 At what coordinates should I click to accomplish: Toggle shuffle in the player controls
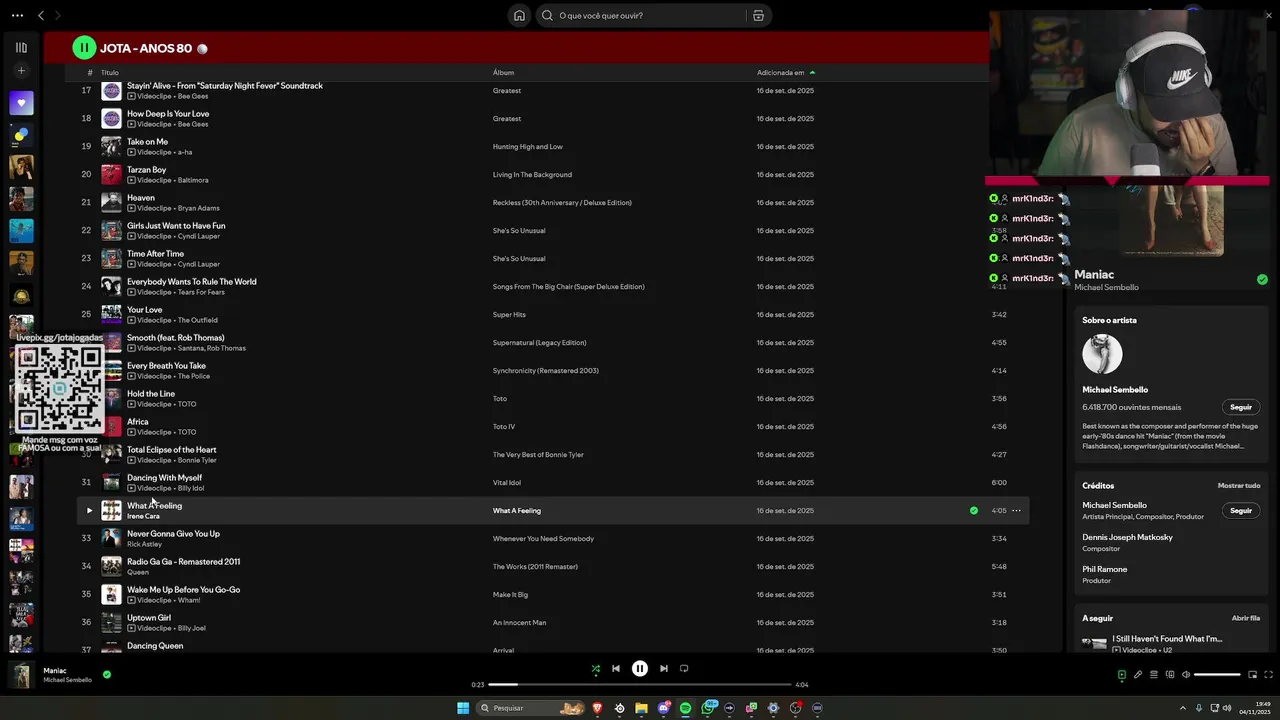595,669
